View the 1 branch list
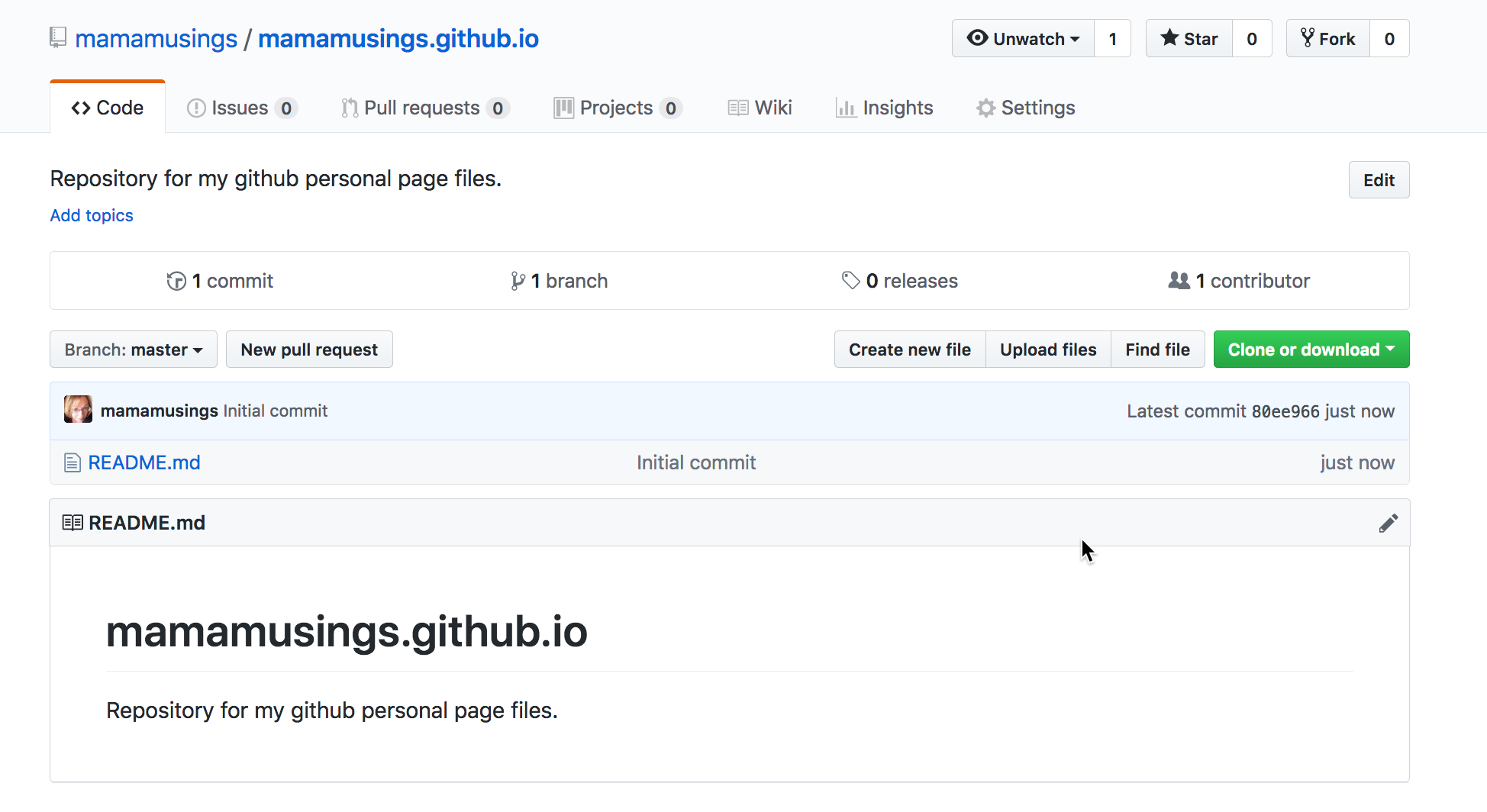This screenshot has height=812, width=1487. (x=559, y=281)
